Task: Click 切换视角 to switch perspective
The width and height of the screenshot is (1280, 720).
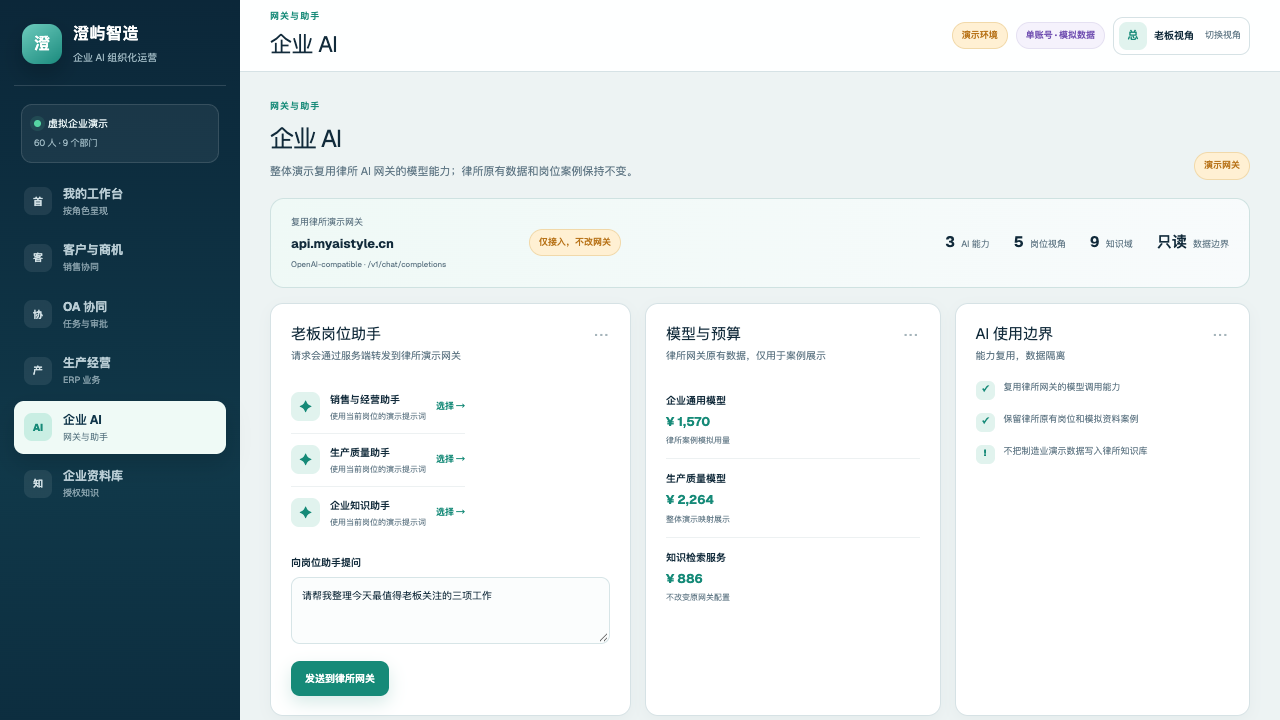Action: 1223,35
